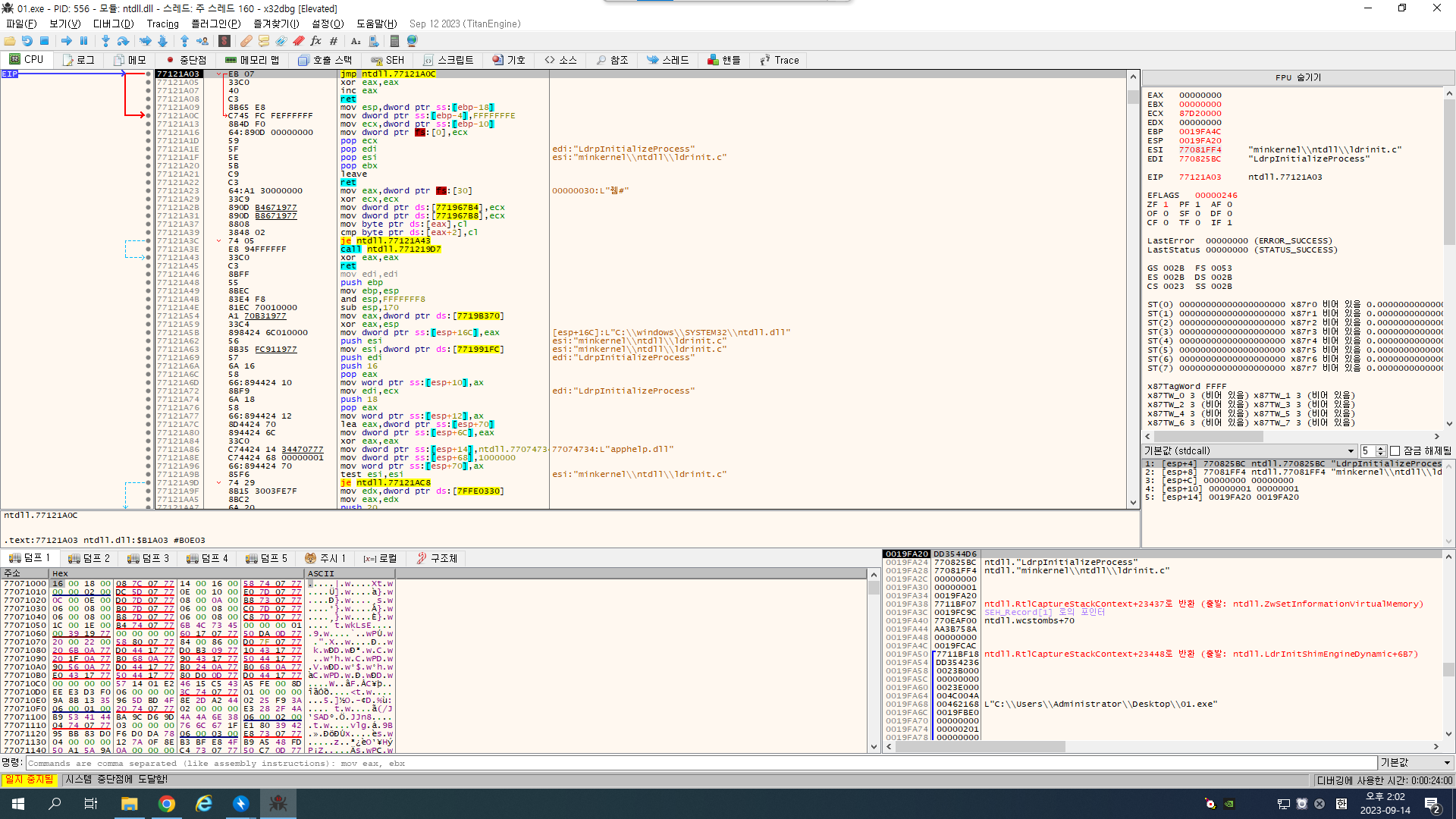
Task: Pause program execution with the pause icon
Action: pos(84,41)
